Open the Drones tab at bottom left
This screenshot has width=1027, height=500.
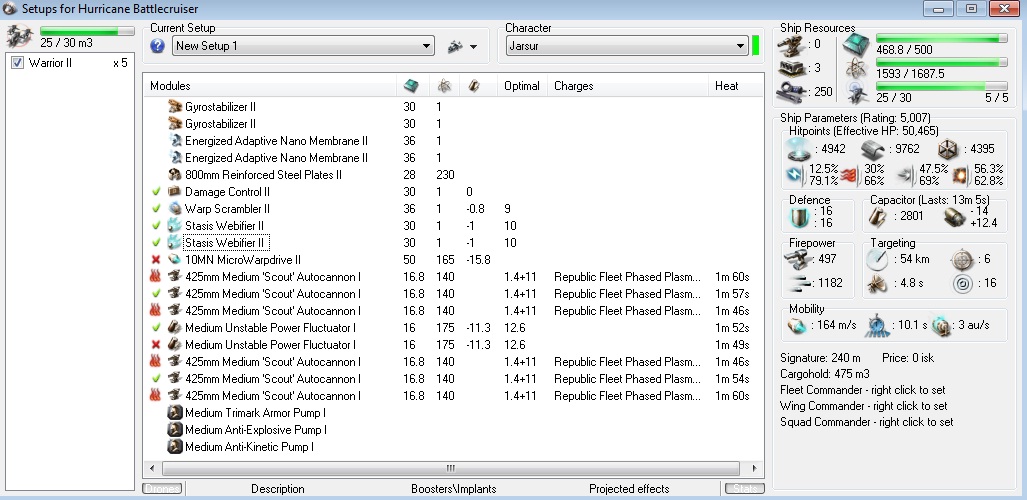pyautogui.click(x=163, y=489)
